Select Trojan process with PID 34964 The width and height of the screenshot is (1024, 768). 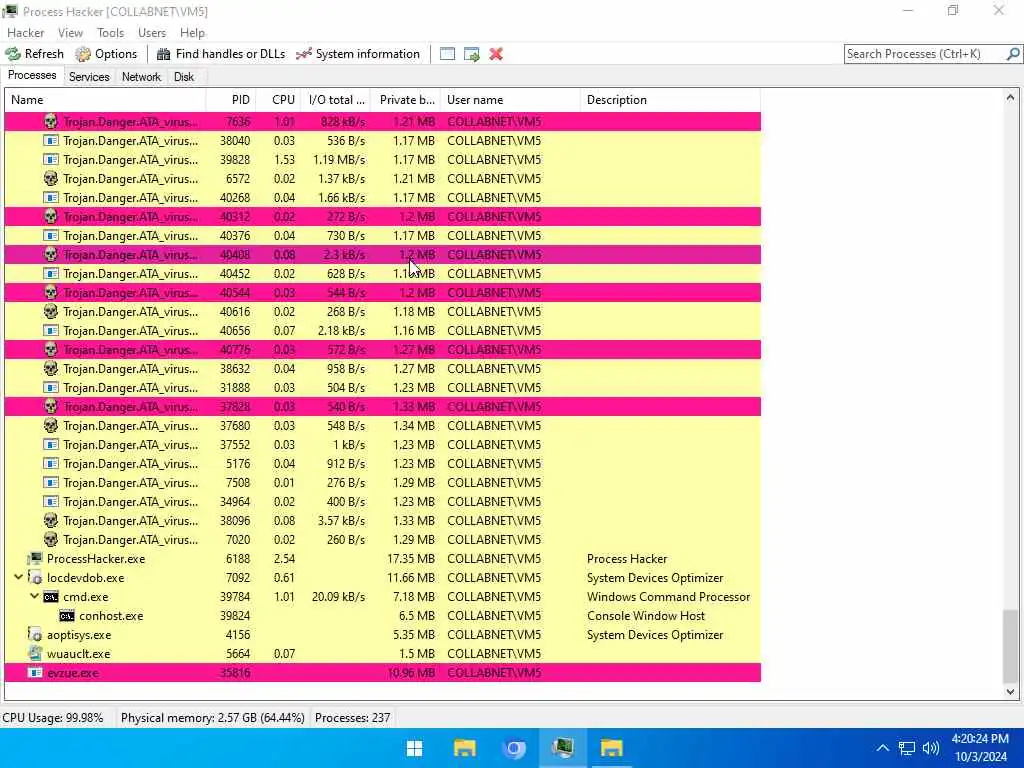point(383,502)
